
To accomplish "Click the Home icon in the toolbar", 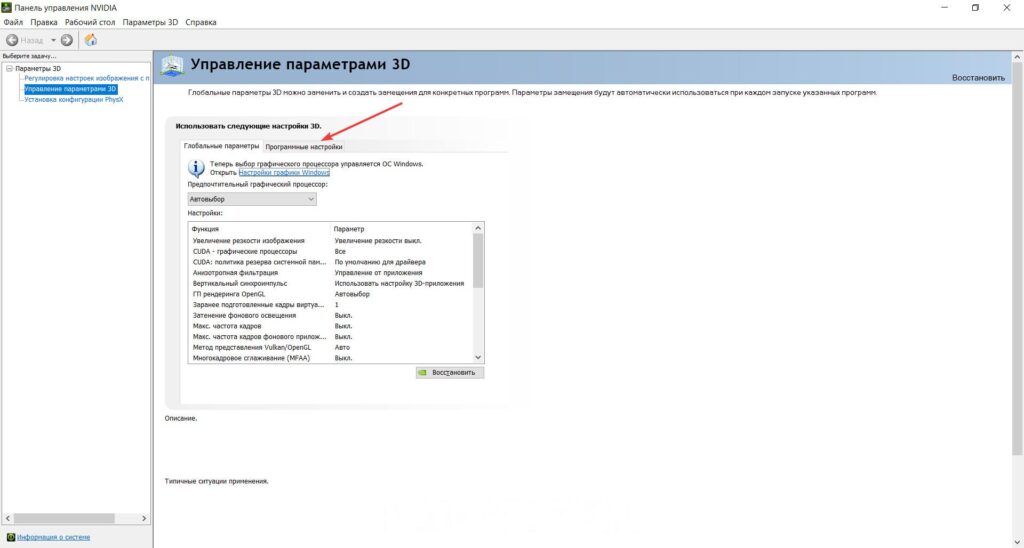I will [91, 40].
